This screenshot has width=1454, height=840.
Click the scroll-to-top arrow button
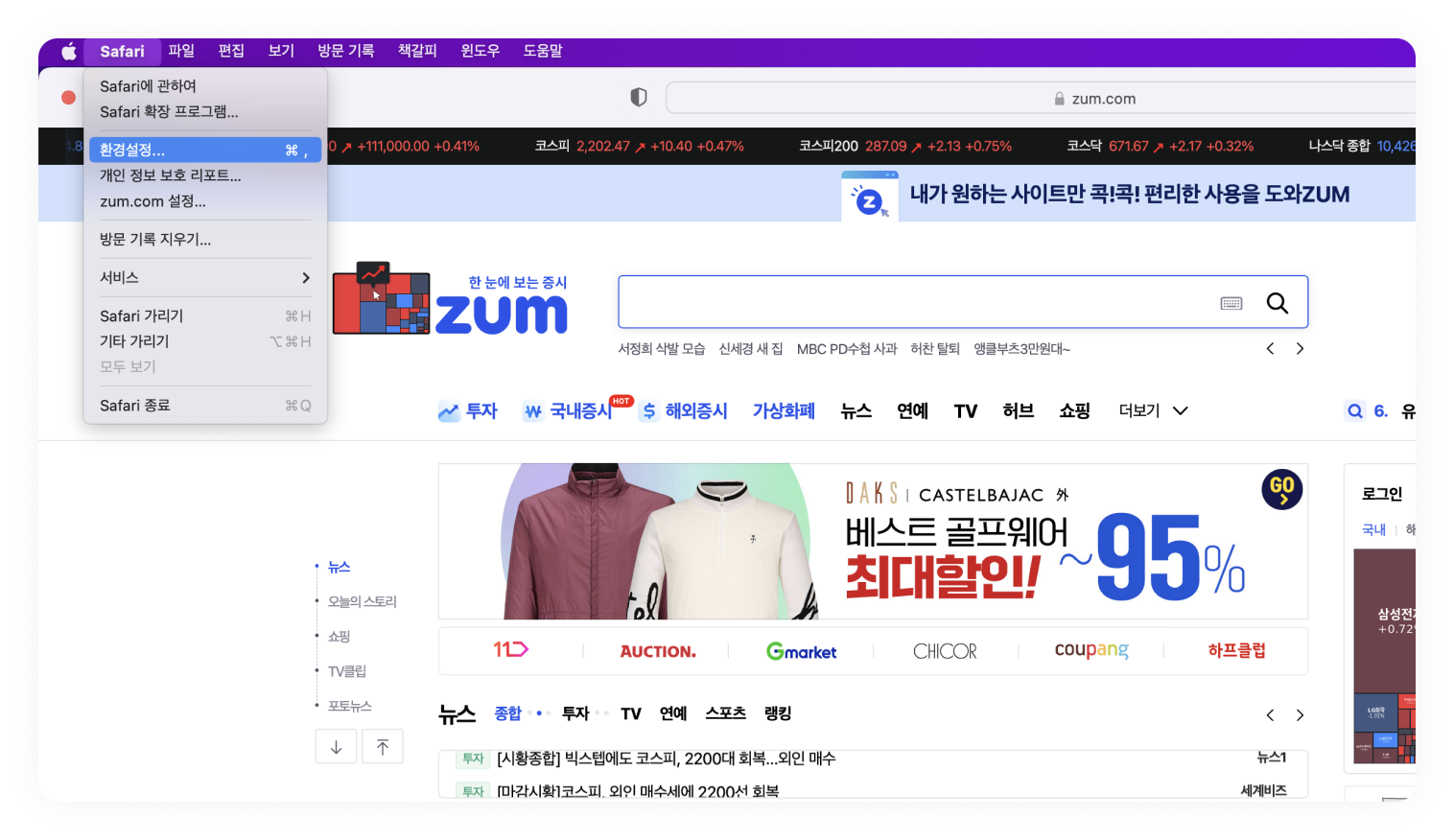382,746
